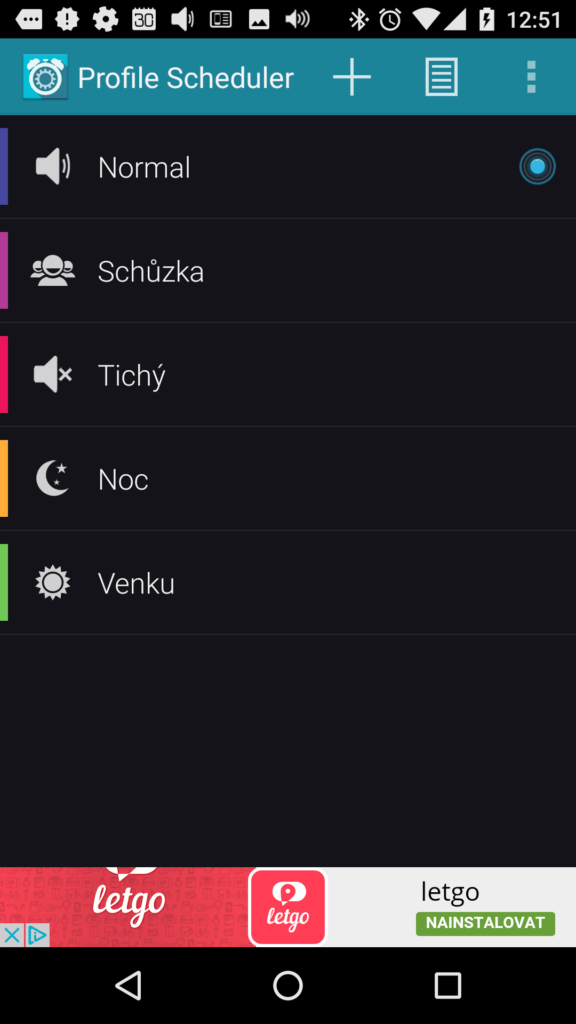
Task: Tap the Schůzka meeting people icon
Action: (x=53, y=270)
